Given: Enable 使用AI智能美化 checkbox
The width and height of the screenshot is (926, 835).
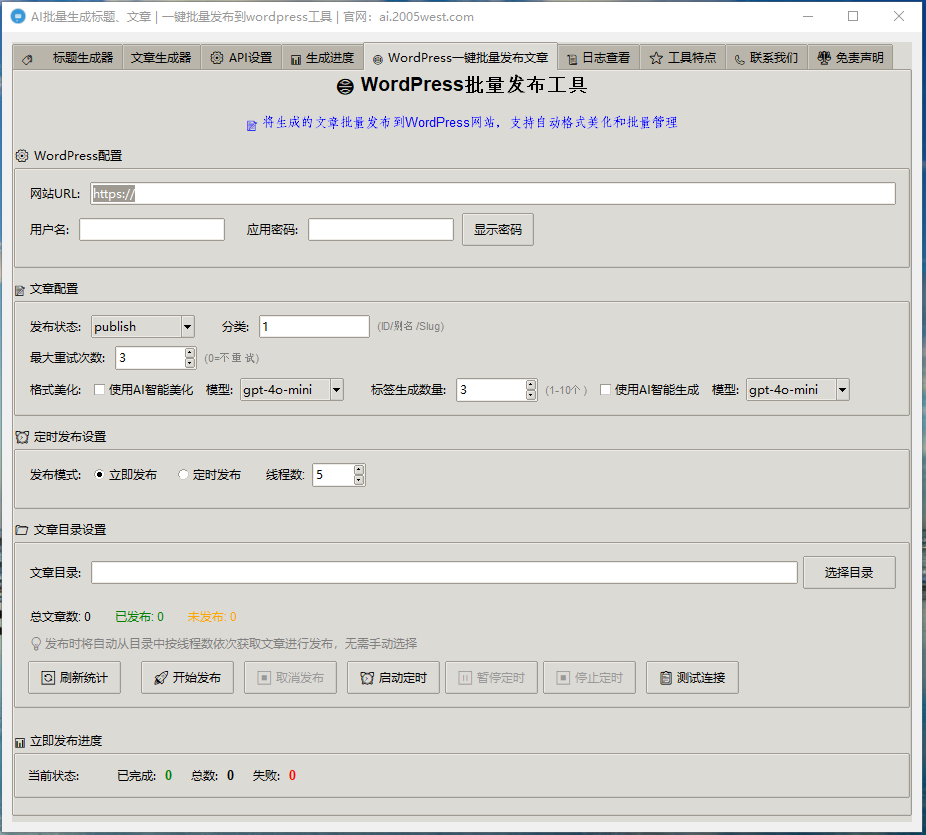Looking at the screenshot, I should [99, 390].
